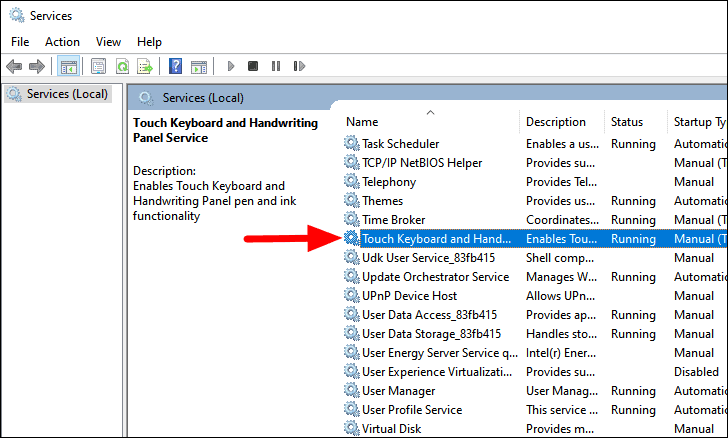Open the View menu
Image resolution: width=728 pixels, height=438 pixels.
[x=108, y=42]
